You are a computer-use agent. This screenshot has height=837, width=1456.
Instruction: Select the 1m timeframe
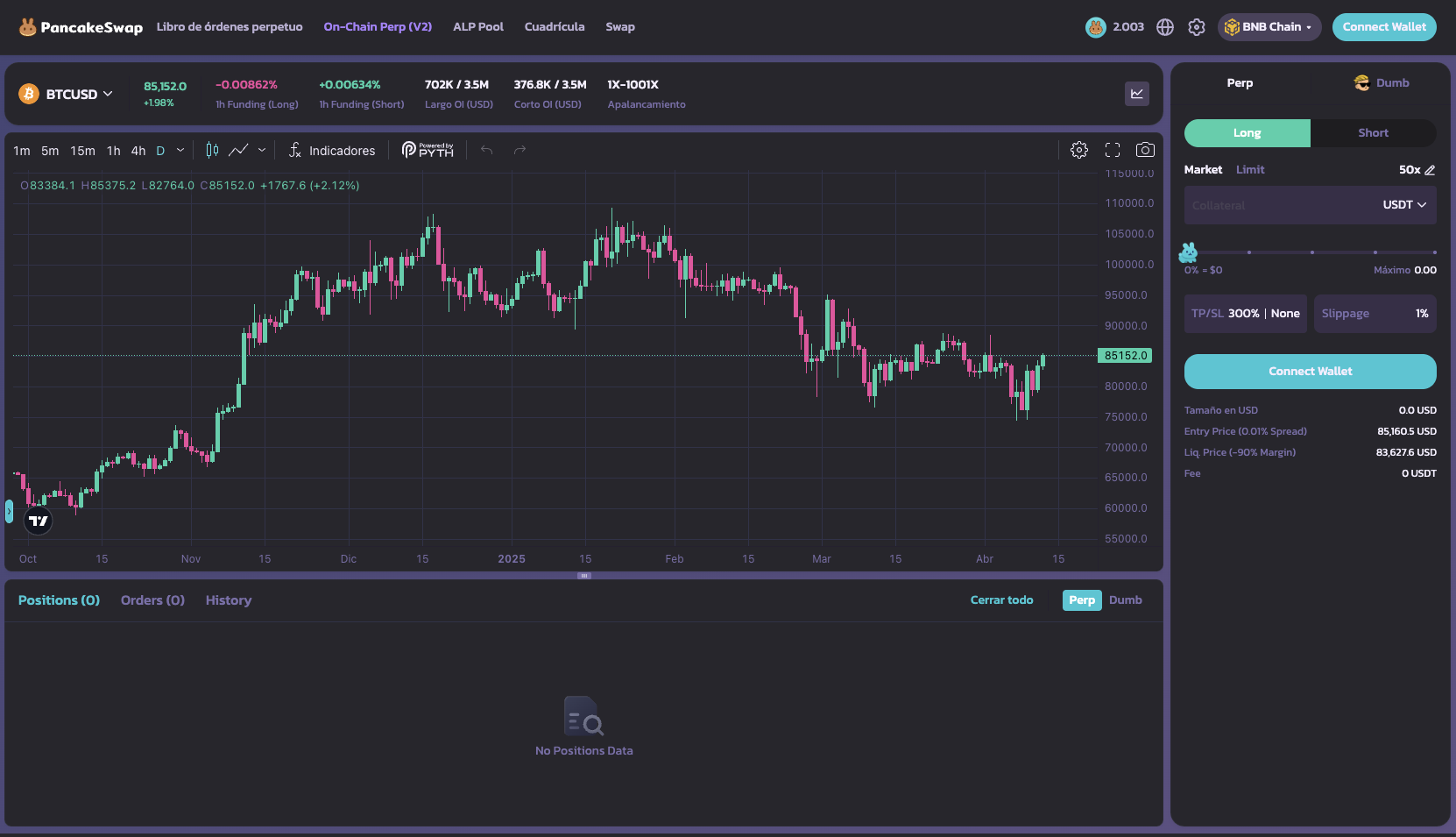click(x=22, y=151)
